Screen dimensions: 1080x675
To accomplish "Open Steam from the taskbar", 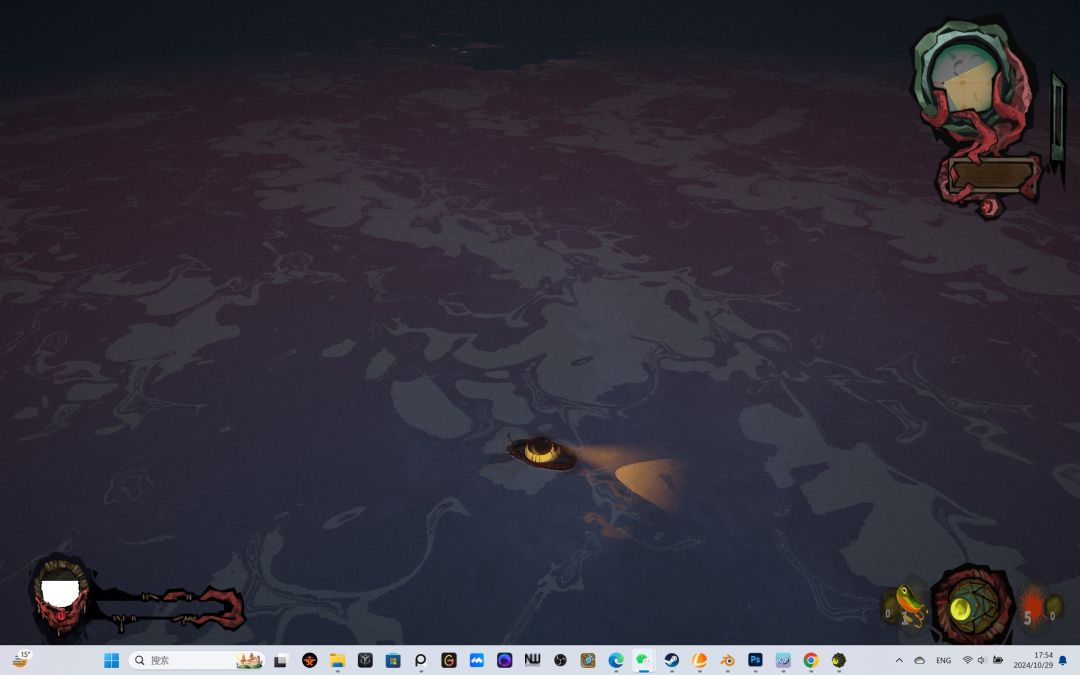I will click(x=672, y=661).
